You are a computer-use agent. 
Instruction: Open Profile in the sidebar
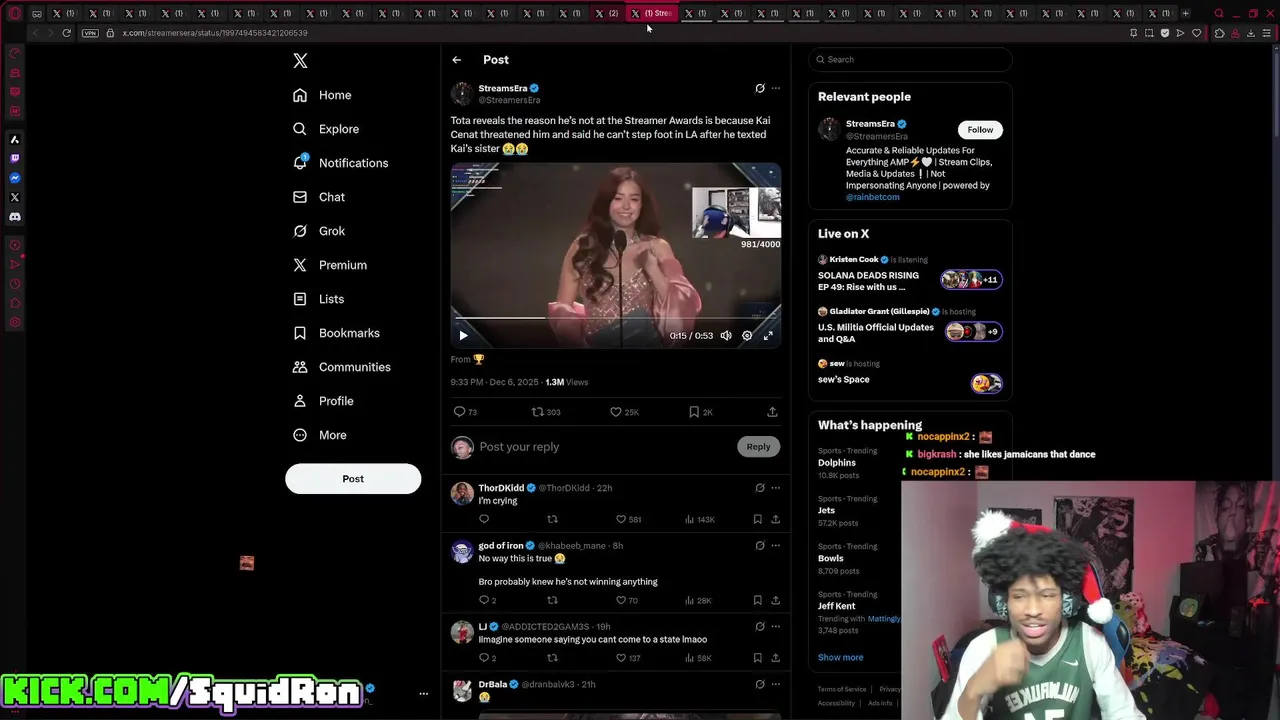click(x=324, y=401)
